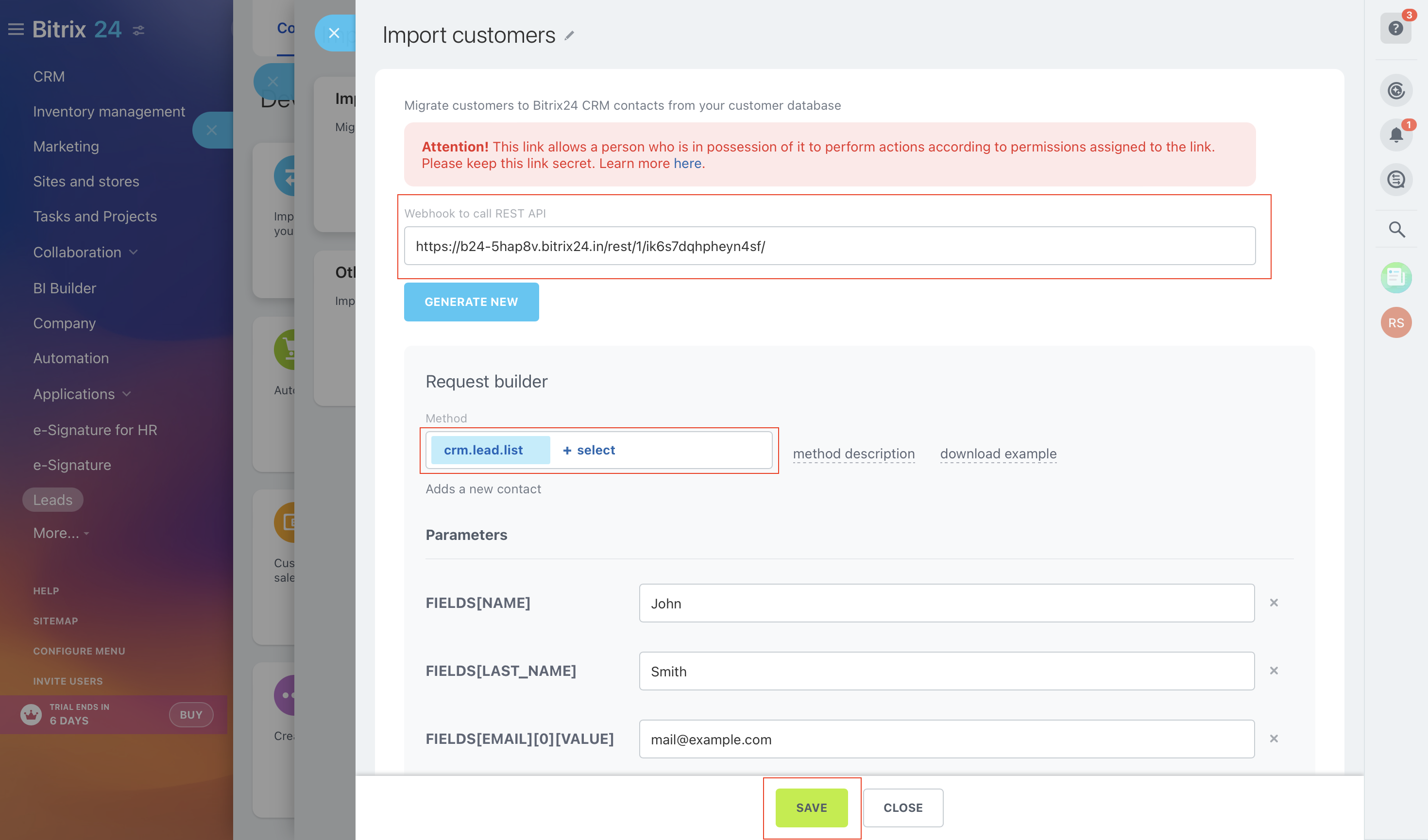This screenshot has width=1428, height=840.
Task: Open the CoPilot swirl icon in right sidebar
Action: coord(1396,91)
